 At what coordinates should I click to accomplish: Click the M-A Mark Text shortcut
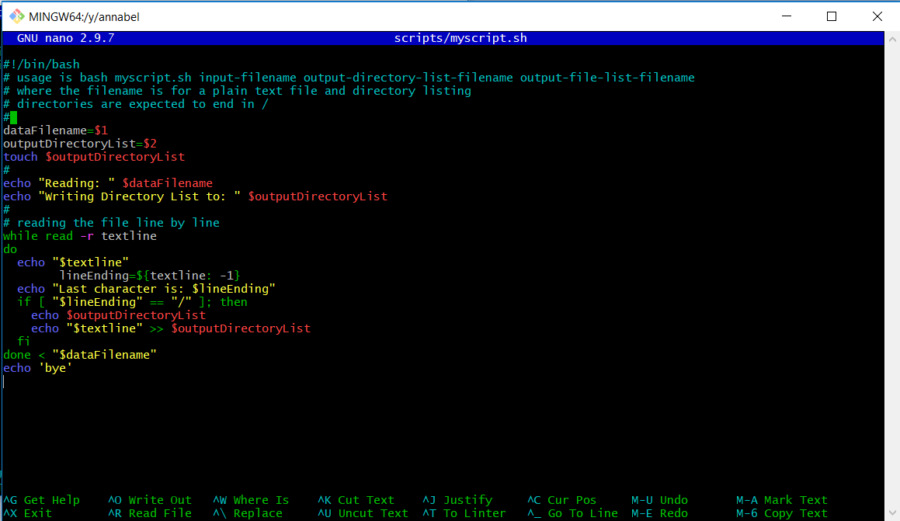[x=782, y=500]
